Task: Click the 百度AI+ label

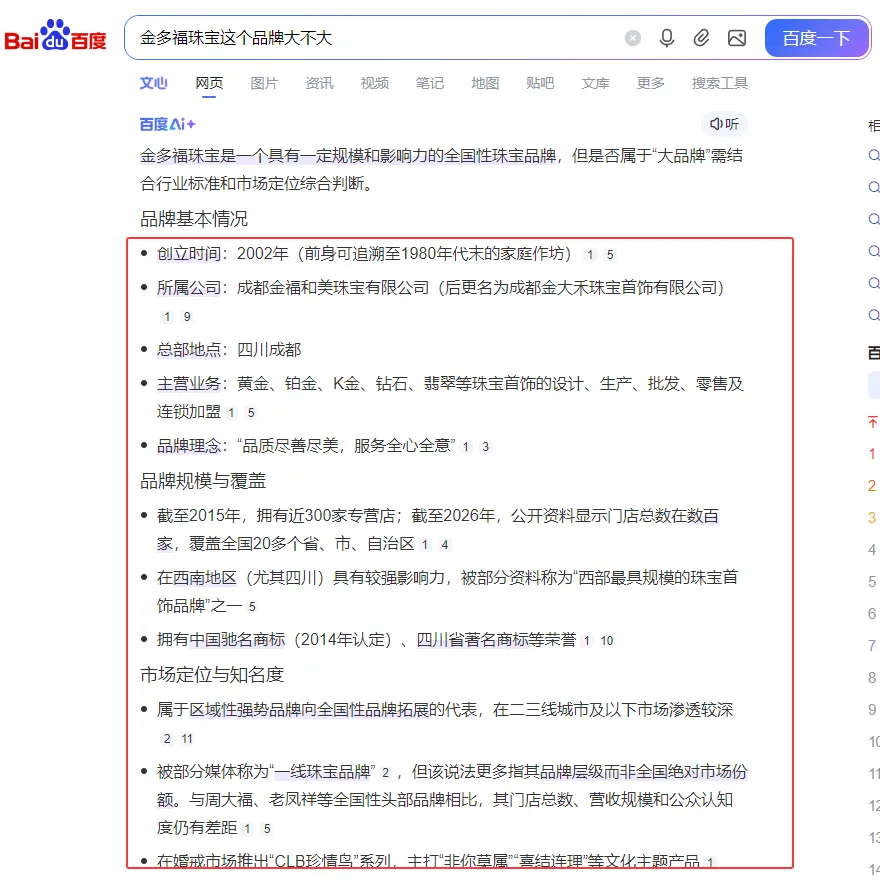Action: point(167,124)
